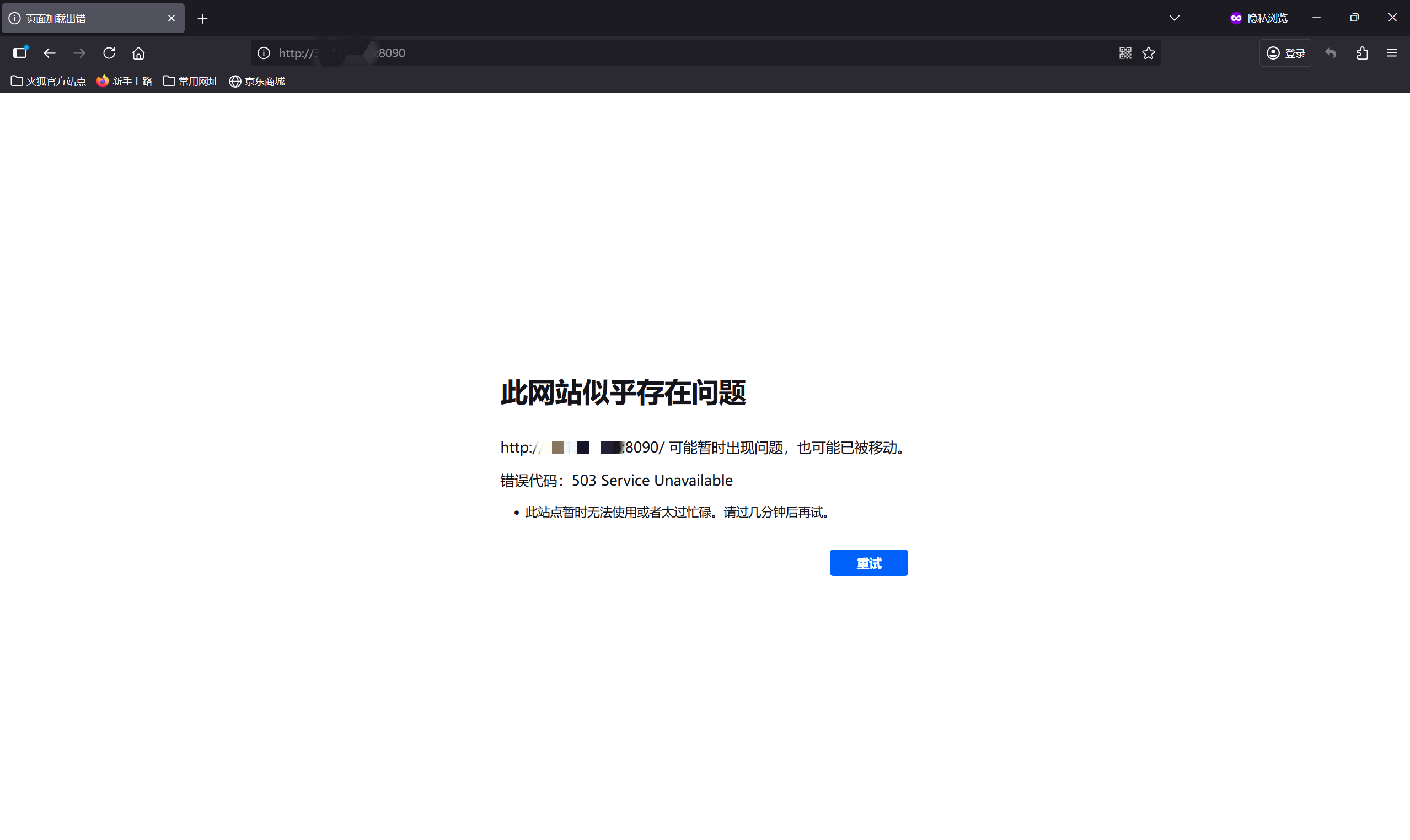Generate QR code for this page
The width and height of the screenshot is (1410, 840).
(1125, 53)
